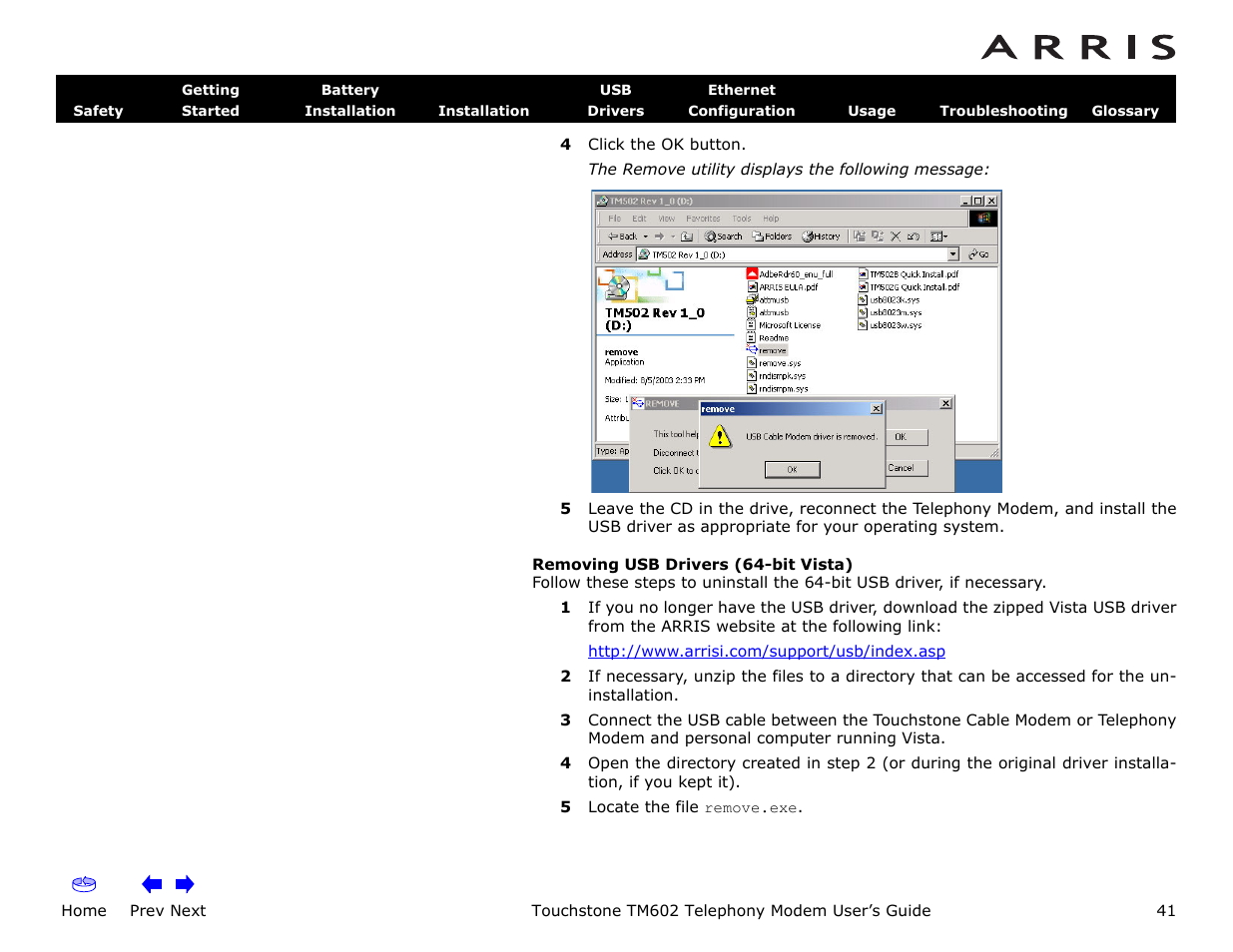1233x952 pixels.
Task: Click the Up folder icon in Explorer
Action: [x=687, y=237]
